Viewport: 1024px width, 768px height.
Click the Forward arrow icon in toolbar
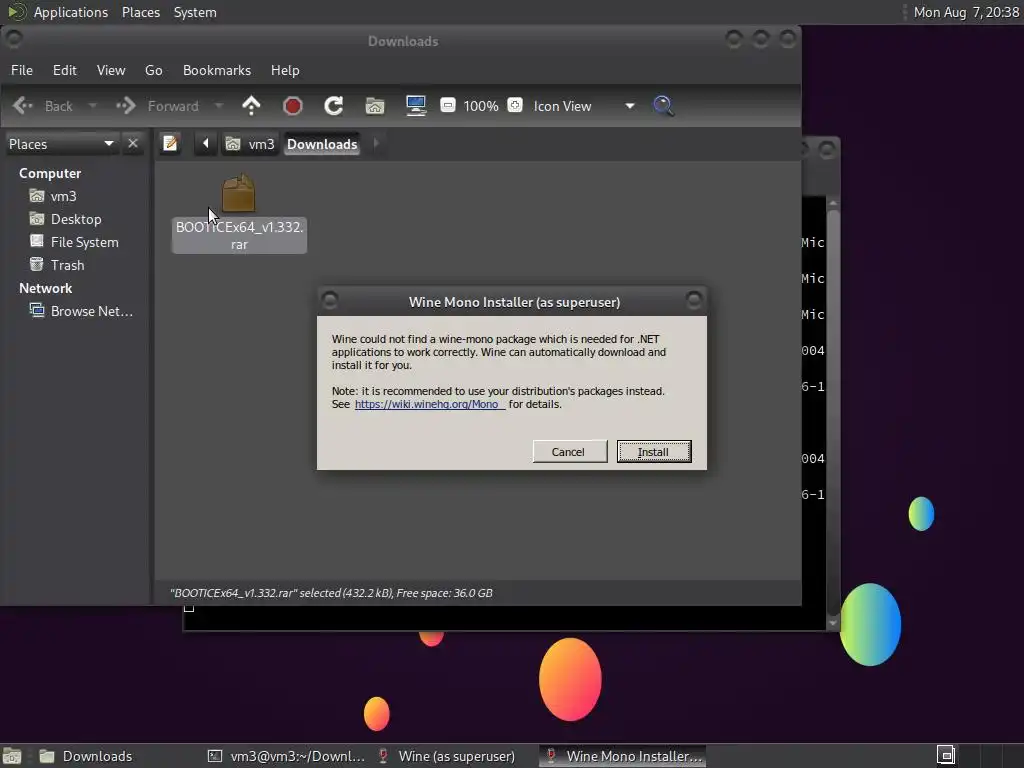pos(125,106)
